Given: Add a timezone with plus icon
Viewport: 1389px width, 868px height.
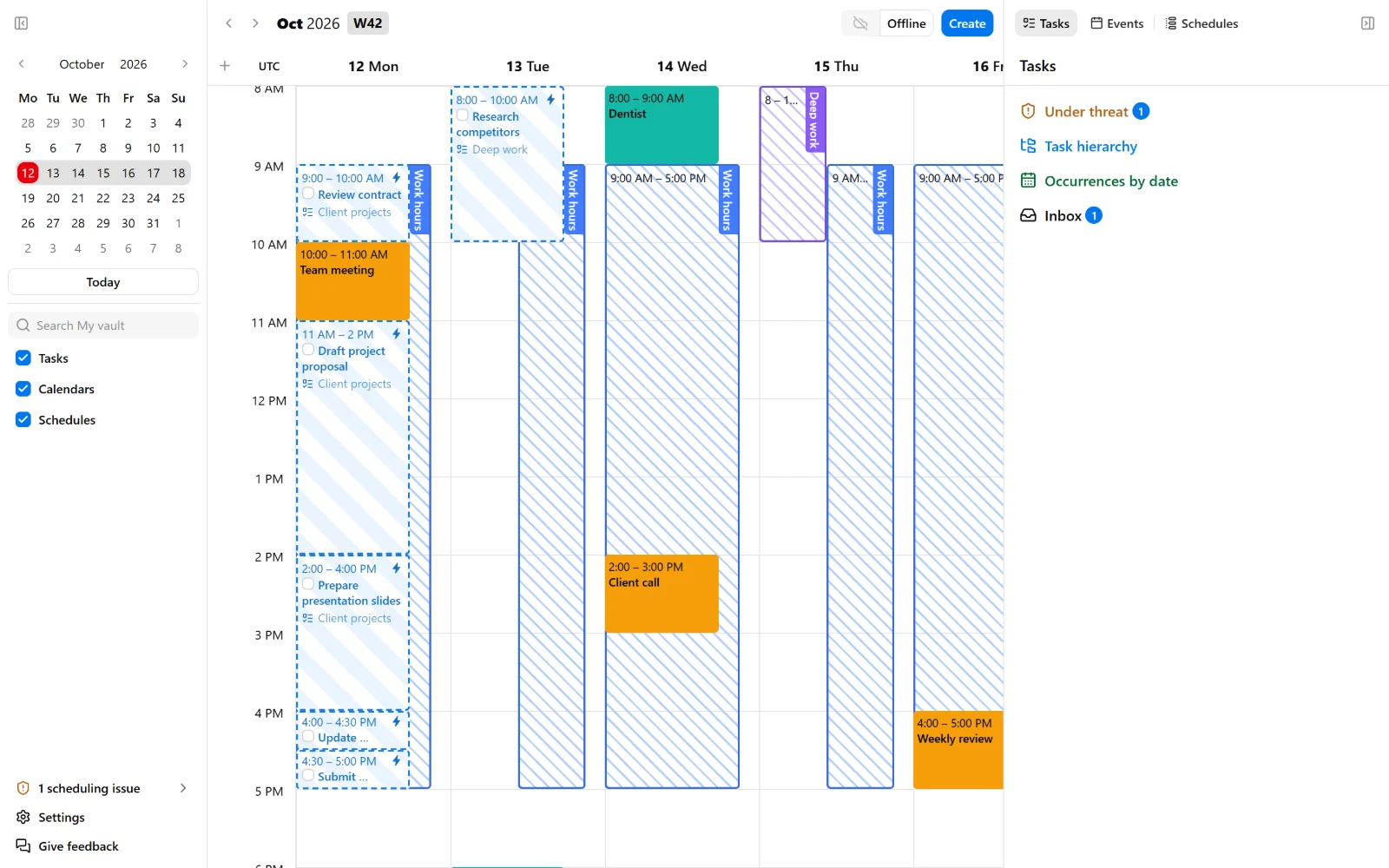Looking at the screenshot, I should (x=225, y=66).
